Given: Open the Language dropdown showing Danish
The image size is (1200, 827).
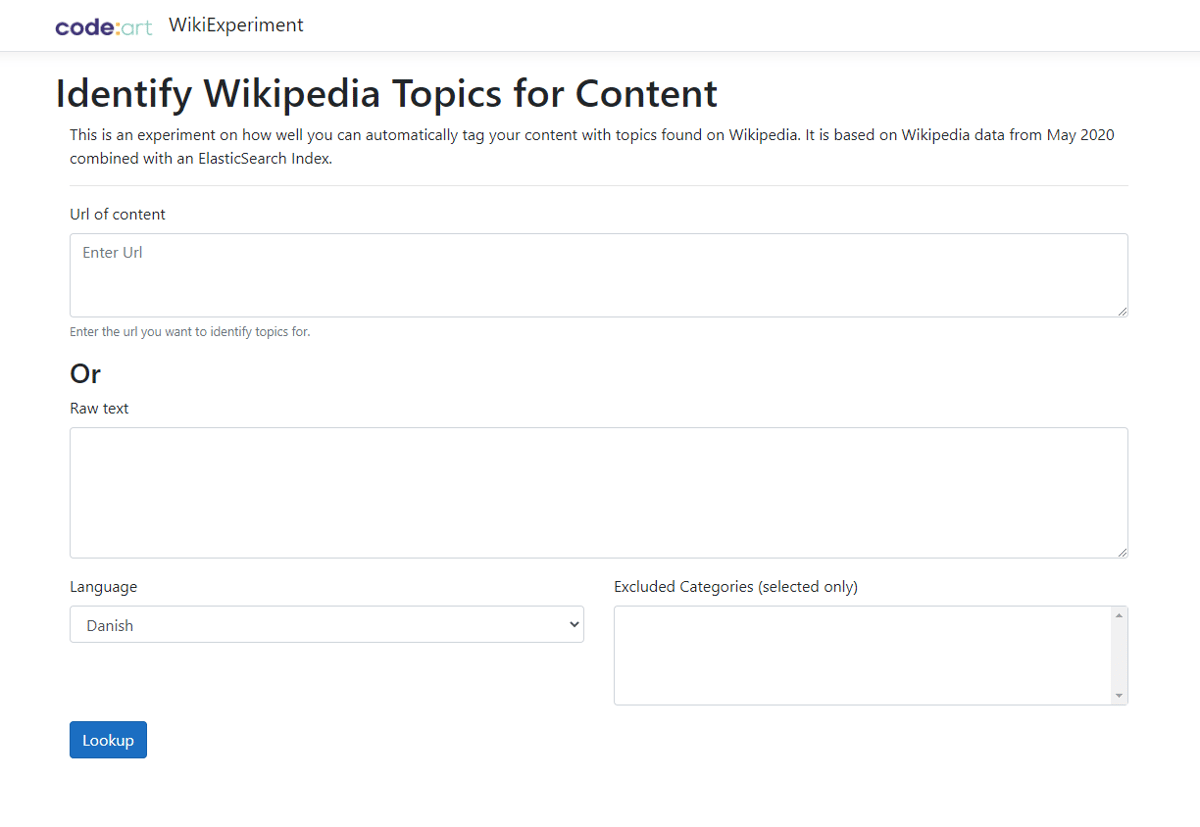Looking at the screenshot, I should coord(327,625).
